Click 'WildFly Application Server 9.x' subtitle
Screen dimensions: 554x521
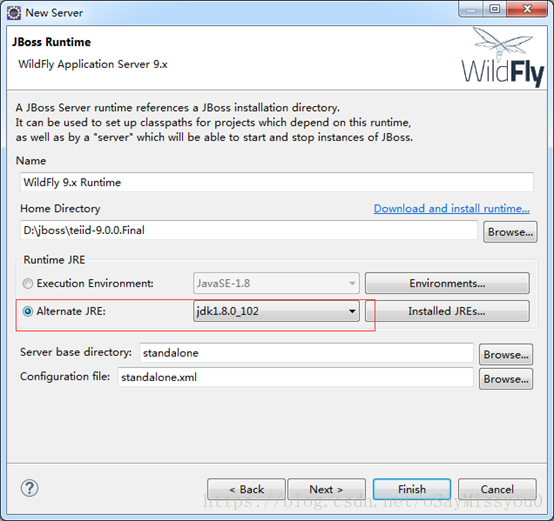[93, 64]
